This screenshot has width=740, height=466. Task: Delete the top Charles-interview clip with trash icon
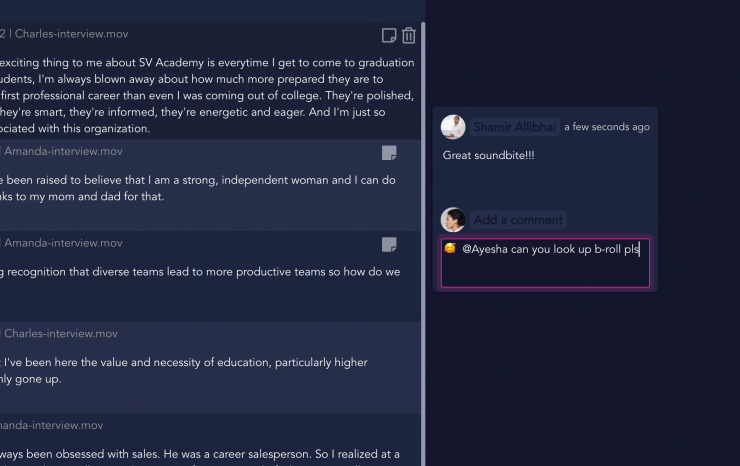tap(408, 36)
